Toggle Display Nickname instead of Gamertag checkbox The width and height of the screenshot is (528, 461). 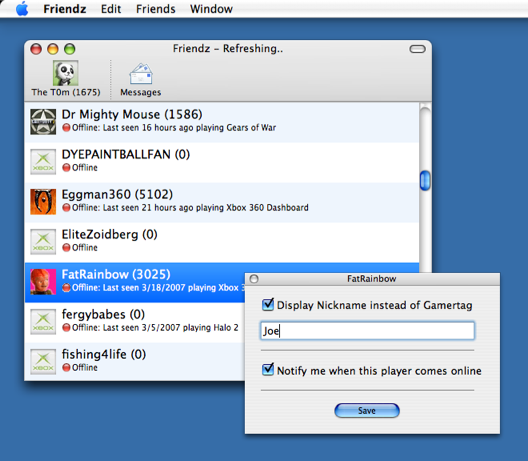coord(268,304)
